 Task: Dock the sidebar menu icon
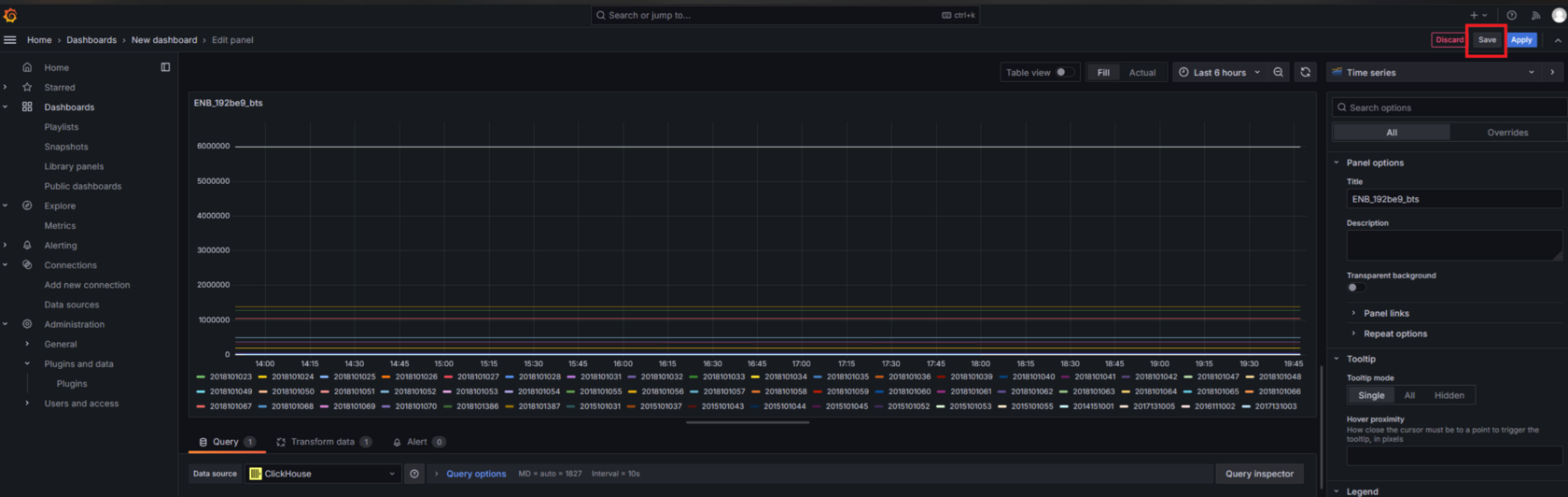click(x=165, y=67)
